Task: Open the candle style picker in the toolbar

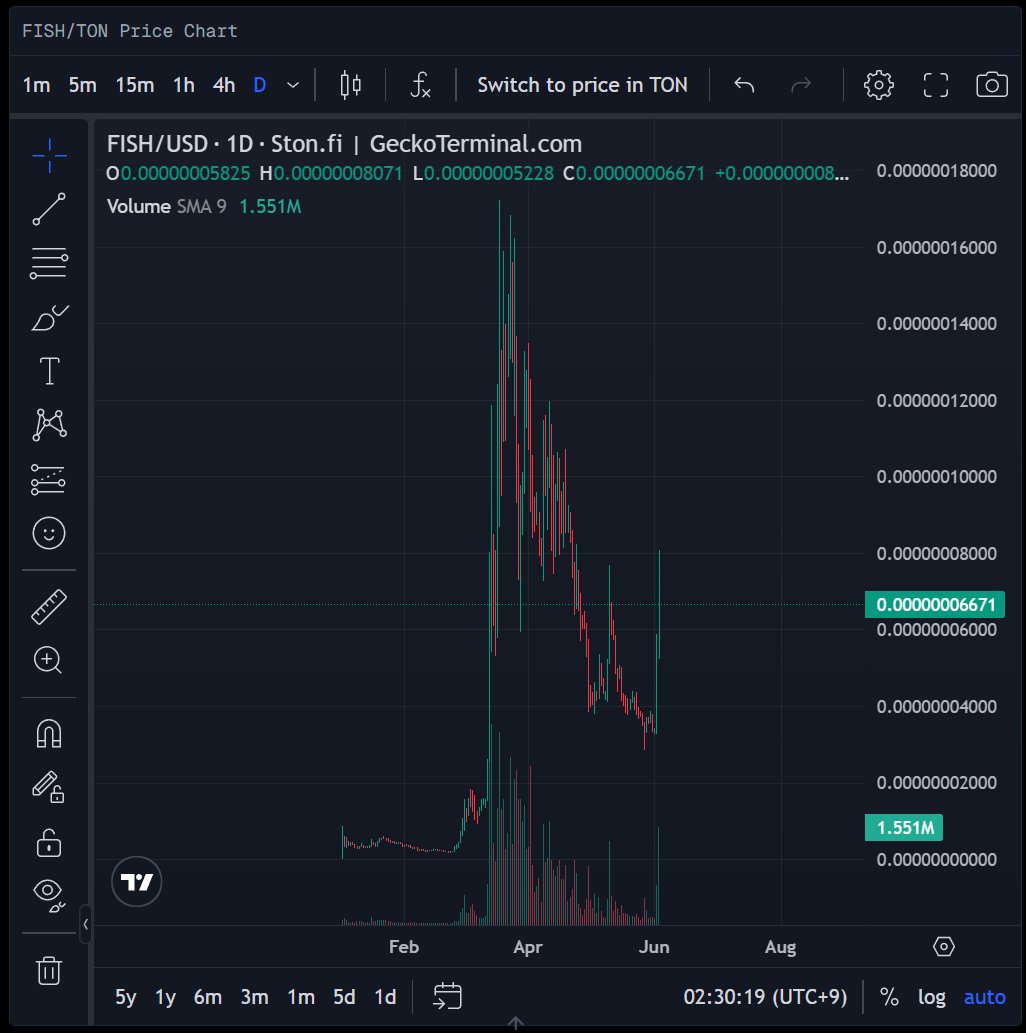Action: [x=349, y=85]
